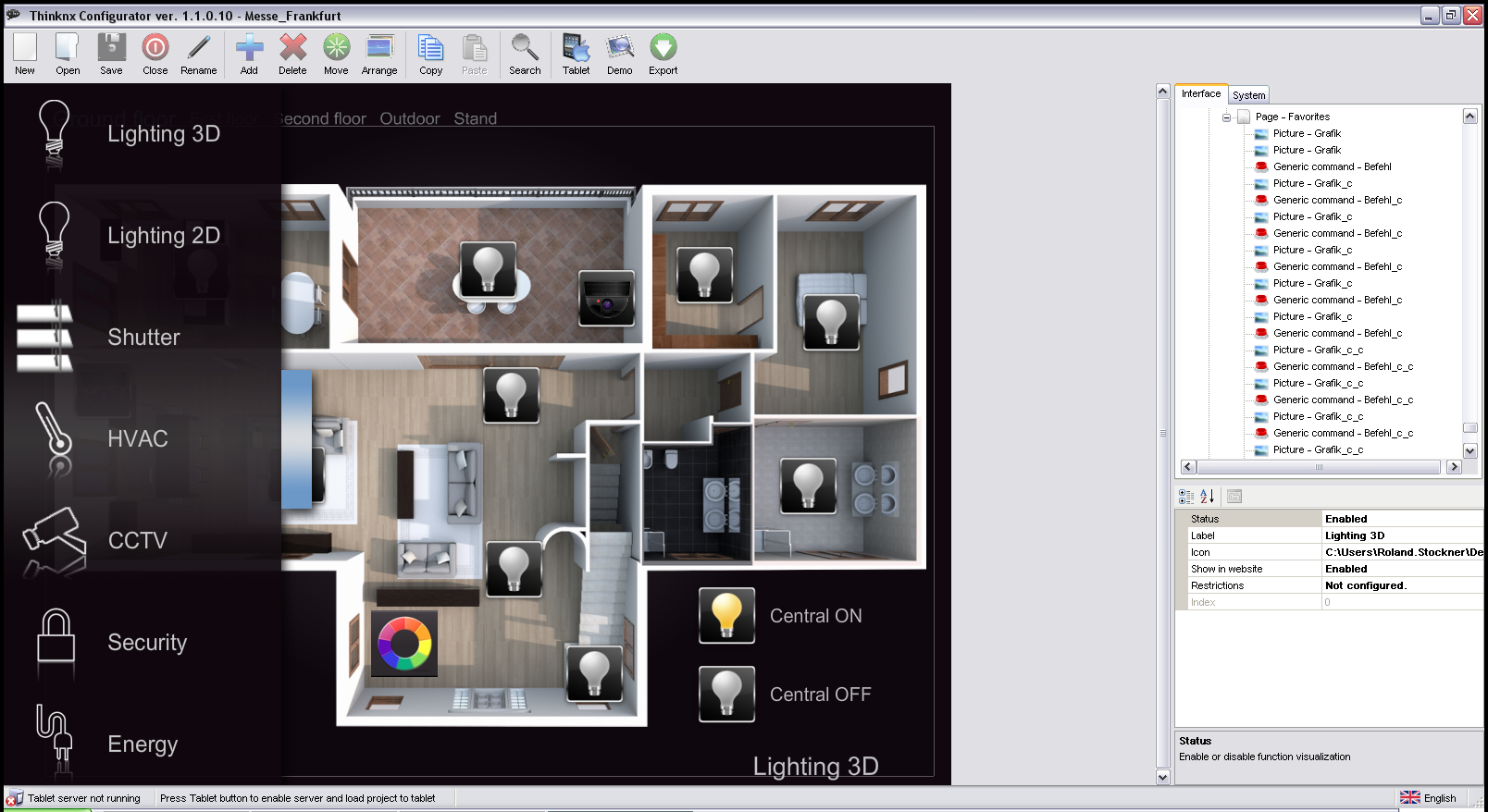Toggle the bulb at the bottom hallway
Screen dimensions: 1488x812
(593, 673)
